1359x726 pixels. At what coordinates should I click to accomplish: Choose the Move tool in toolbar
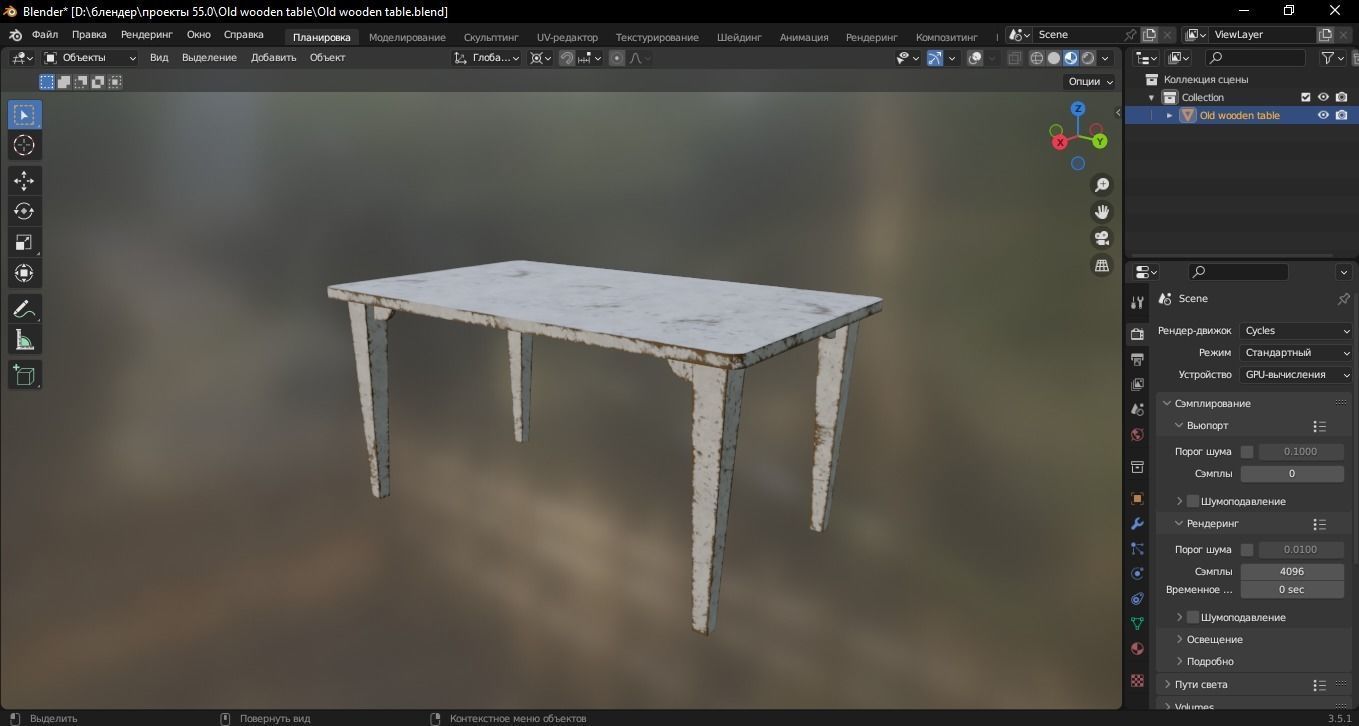24,180
